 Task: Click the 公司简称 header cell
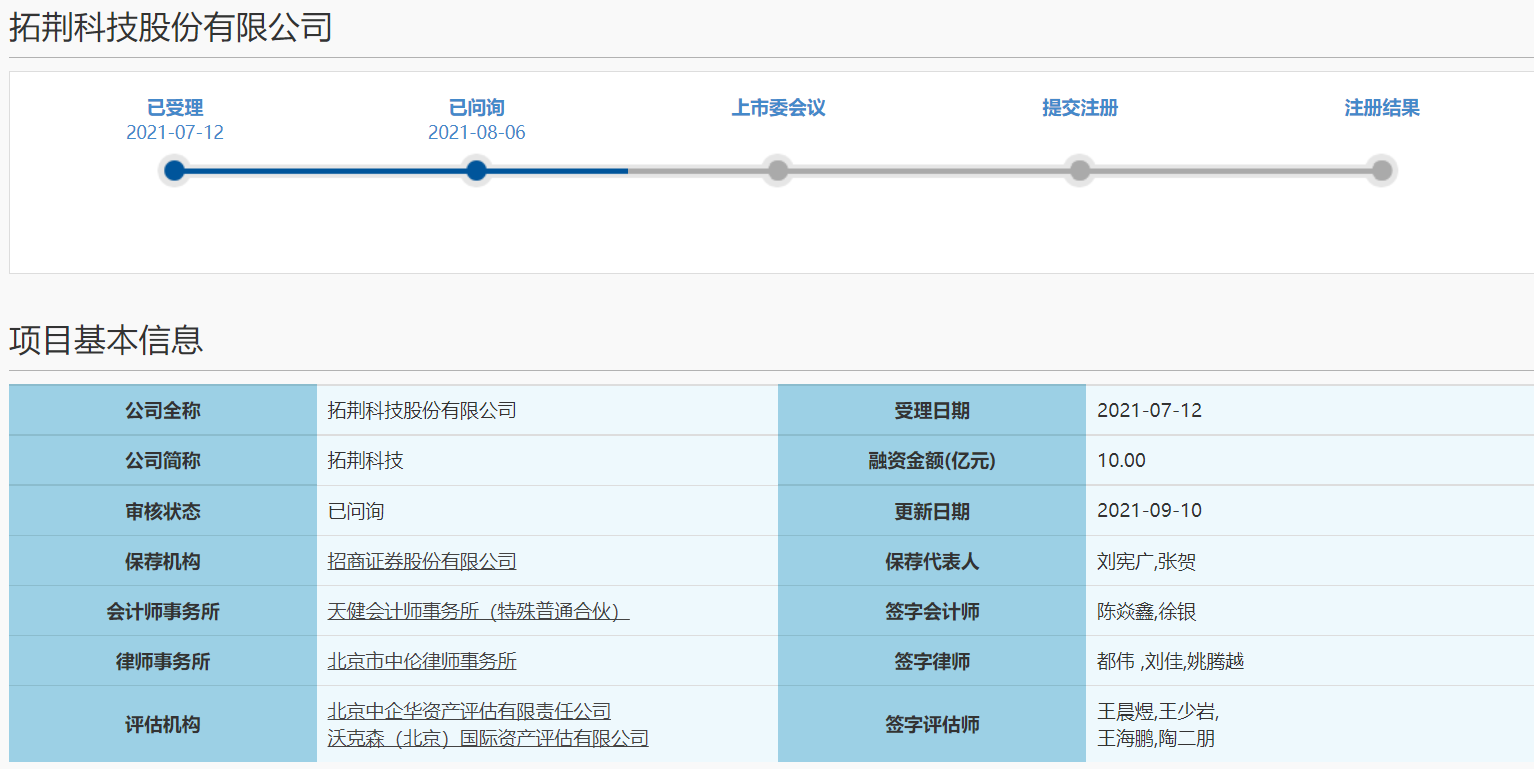pos(163,461)
